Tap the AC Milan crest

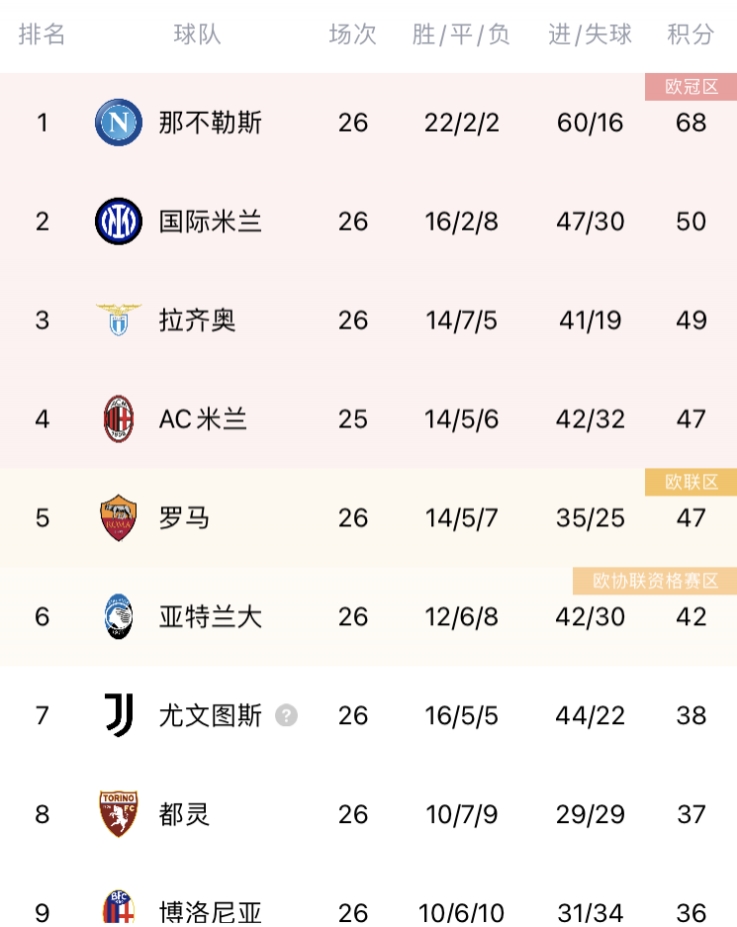pyautogui.click(x=118, y=419)
